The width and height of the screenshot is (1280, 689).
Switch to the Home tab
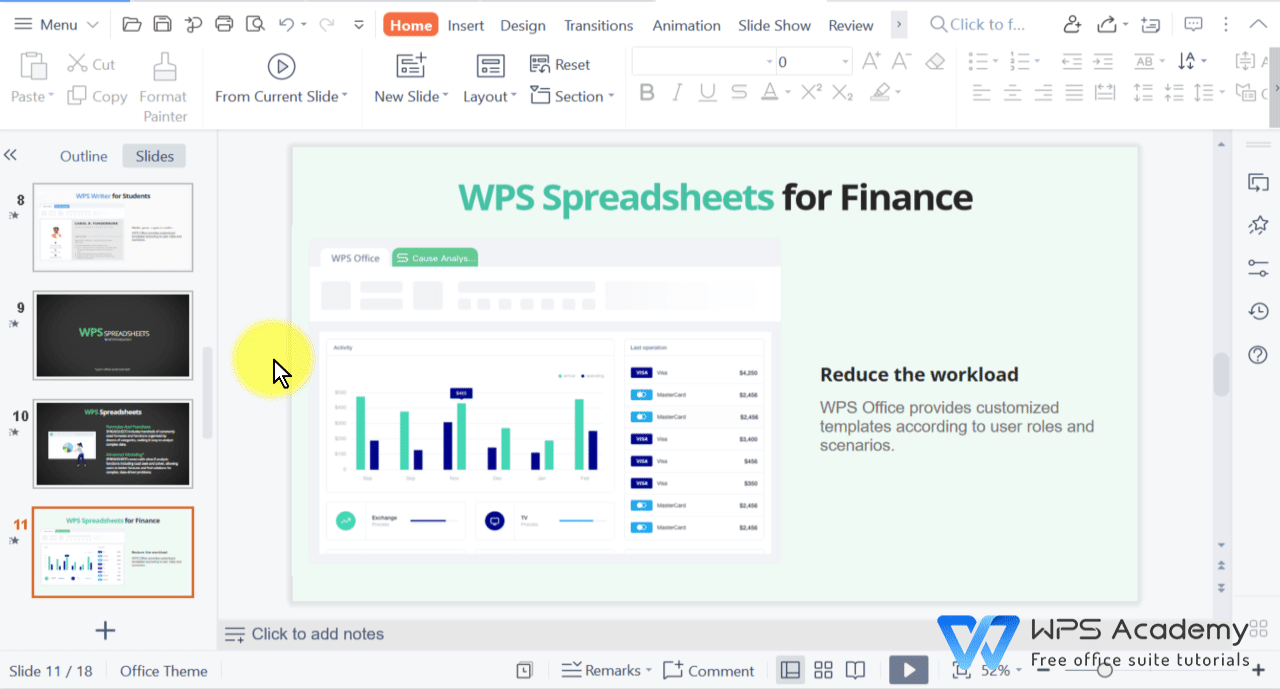[411, 25]
